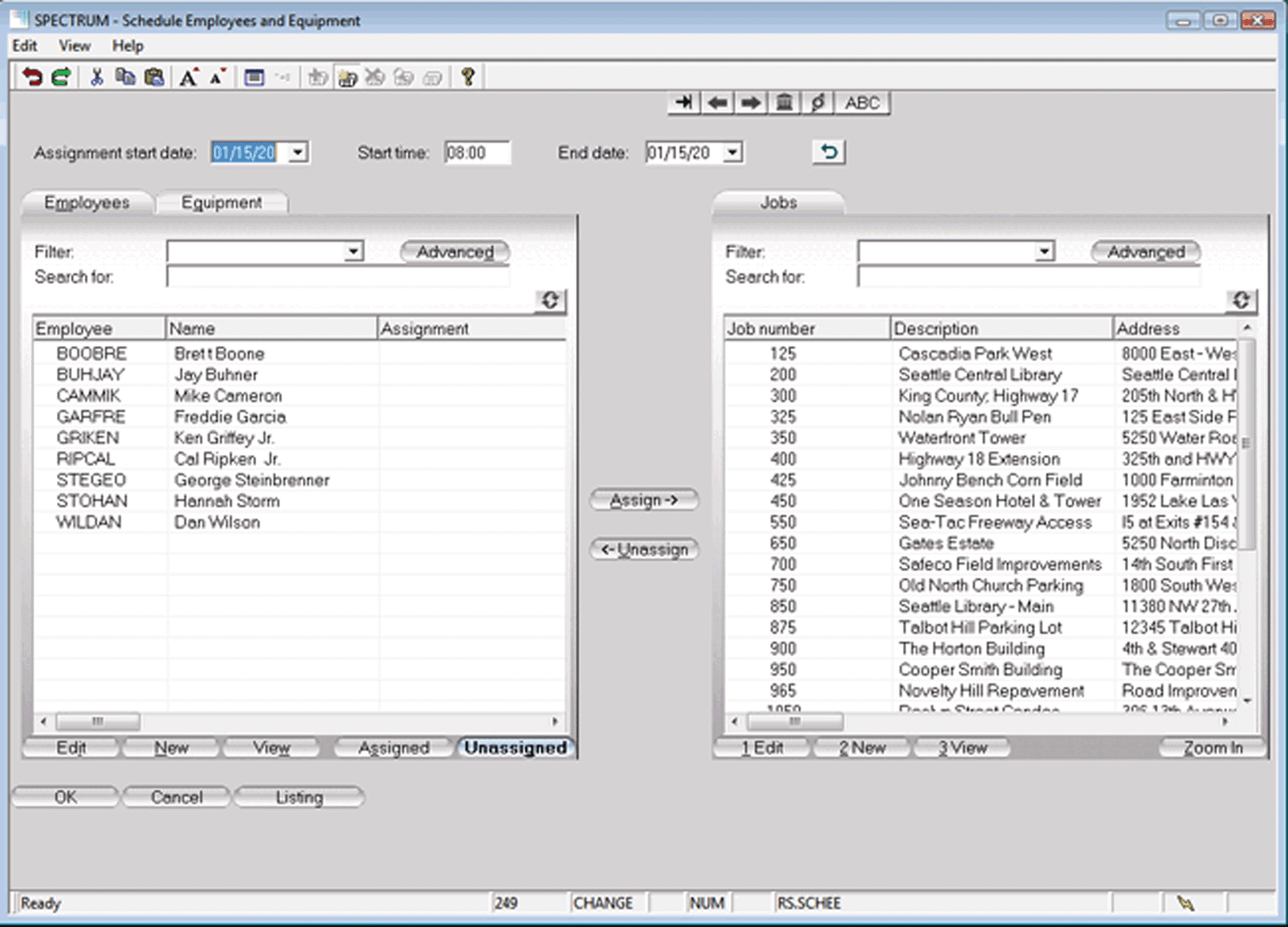Click the blue reset arrow next to End date
Image resolution: width=1288 pixels, height=927 pixels.
tap(829, 152)
